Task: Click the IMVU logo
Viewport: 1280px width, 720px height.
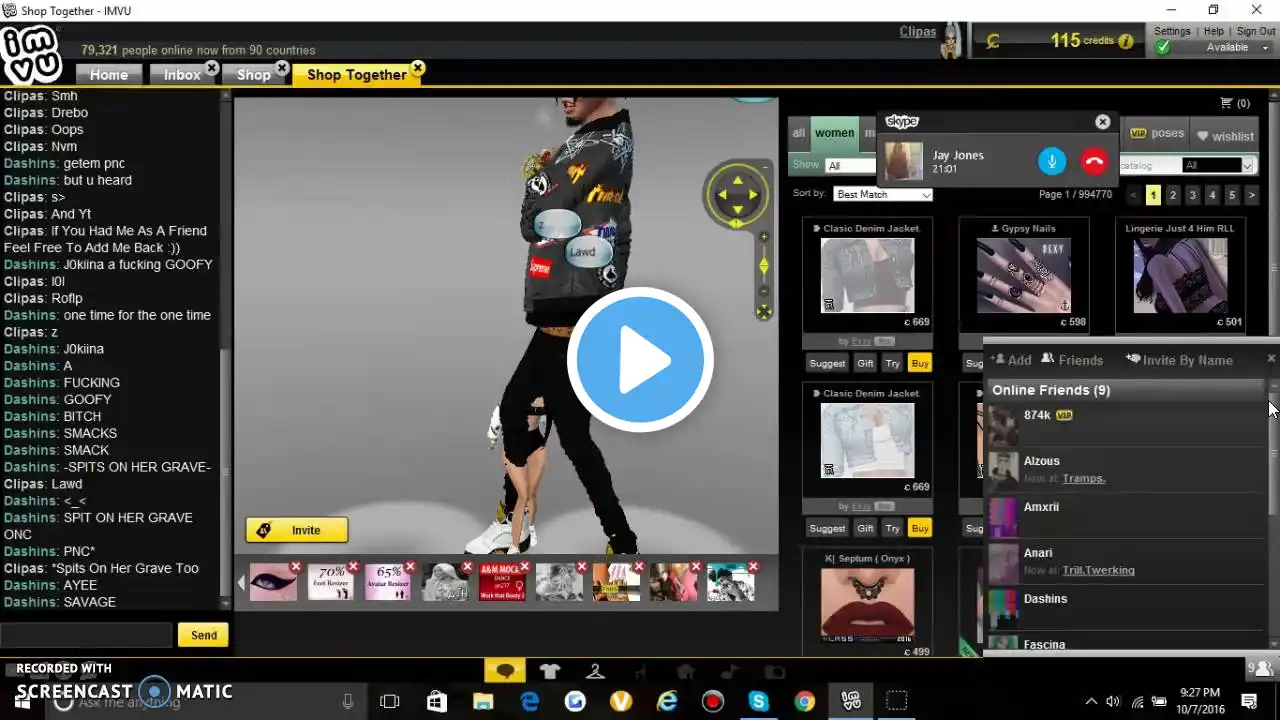Action: pos(32,55)
